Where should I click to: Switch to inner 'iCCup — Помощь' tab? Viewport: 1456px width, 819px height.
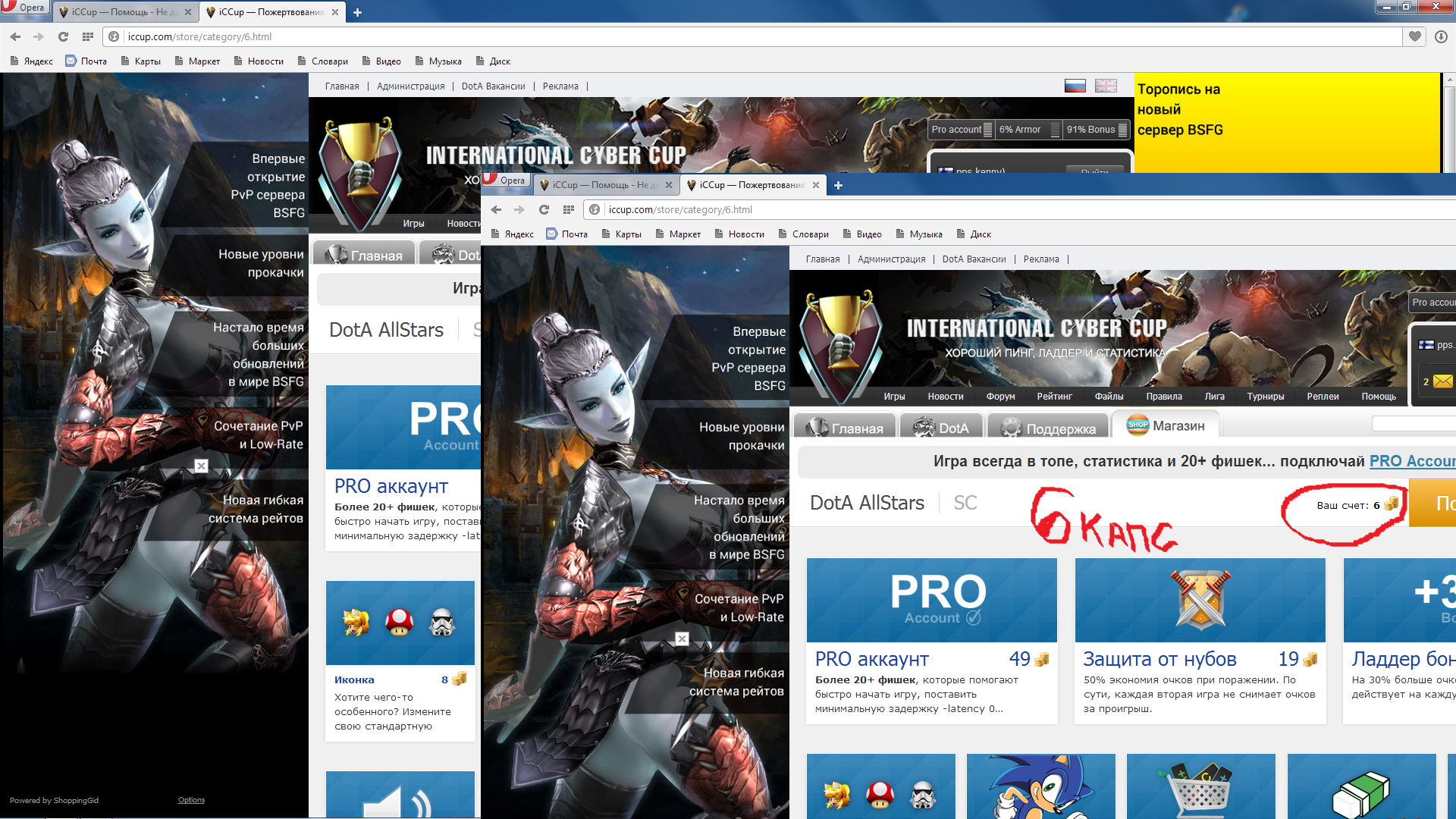click(x=606, y=185)
